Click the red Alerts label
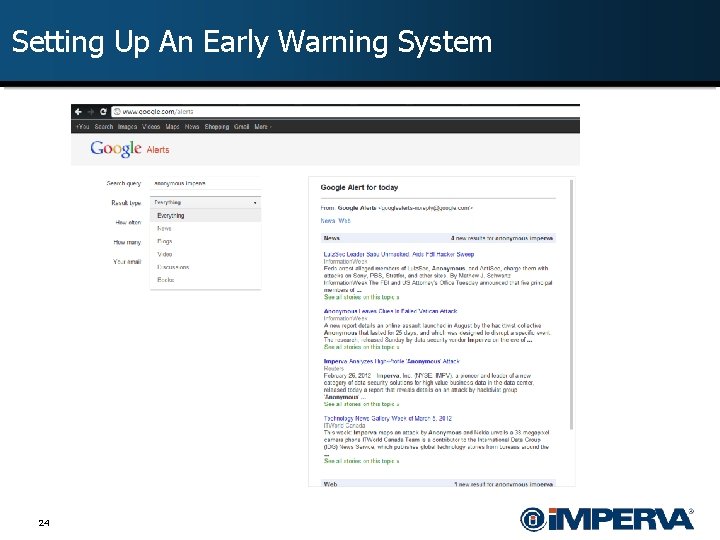This screenshot has height=540, width=720. coord(158,150)
